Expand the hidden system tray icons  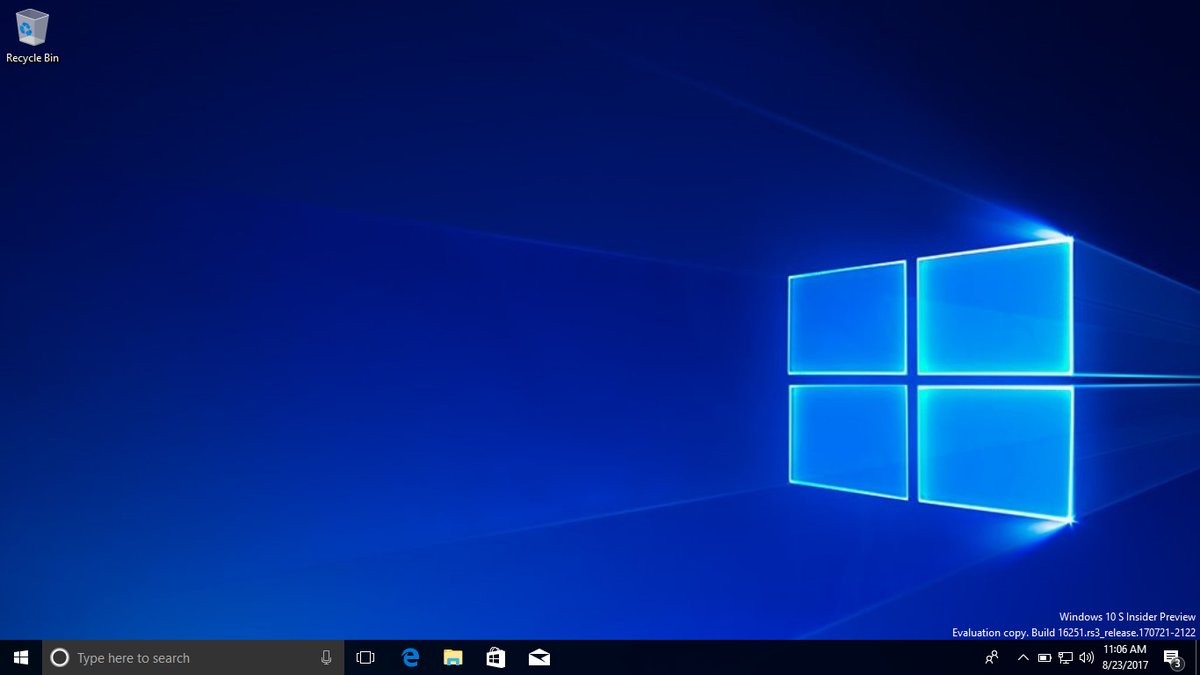(1022, 657)
